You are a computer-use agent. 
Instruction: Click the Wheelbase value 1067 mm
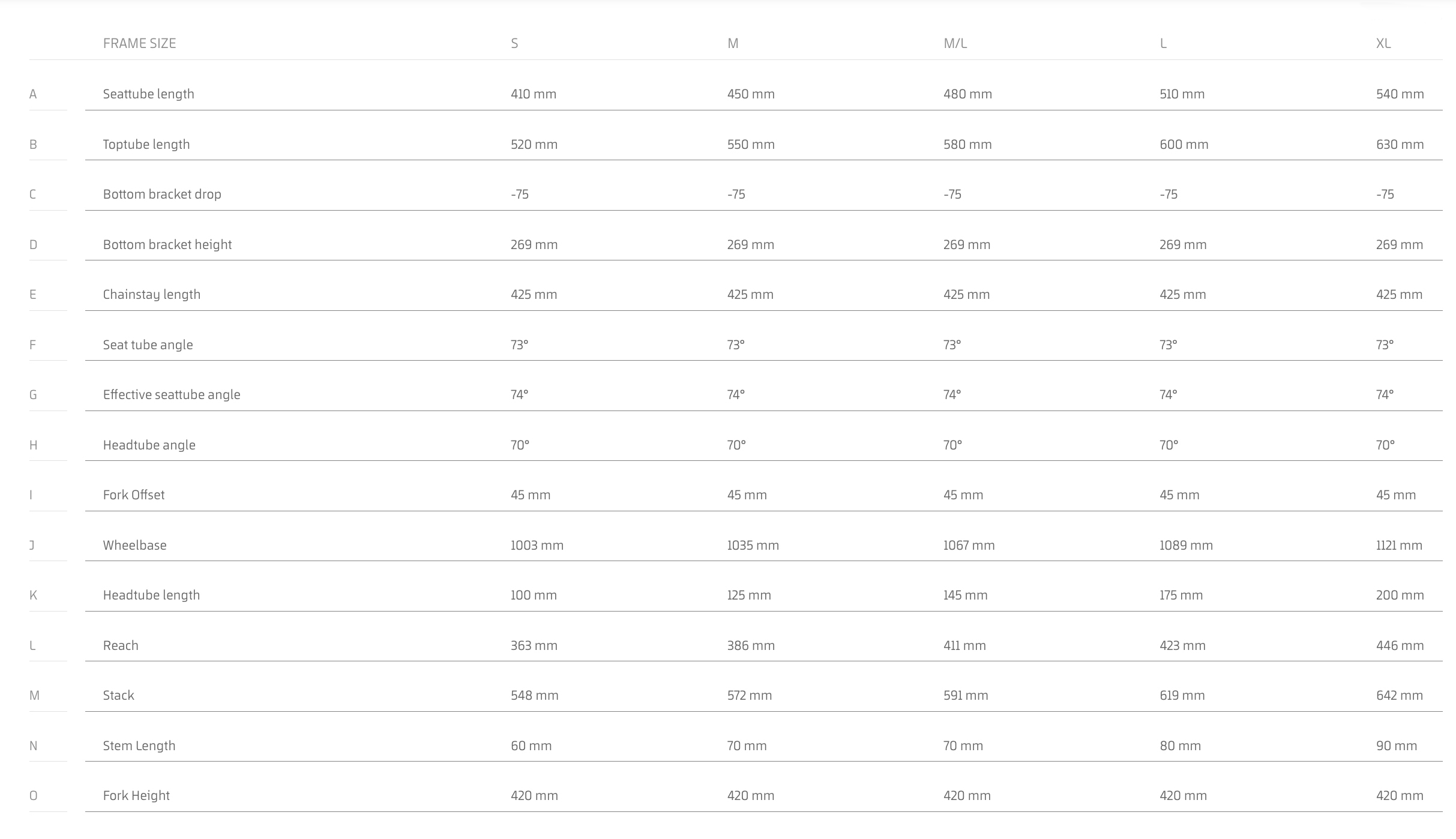tap(969, 546)
